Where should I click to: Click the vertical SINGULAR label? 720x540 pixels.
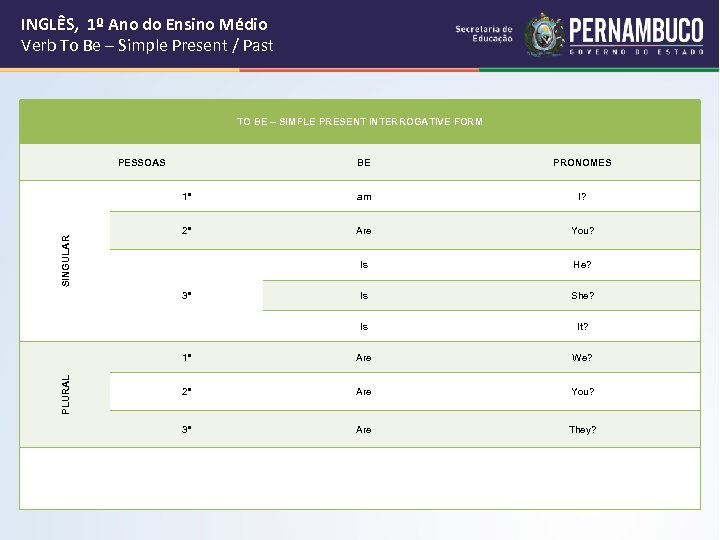point(66,260)
